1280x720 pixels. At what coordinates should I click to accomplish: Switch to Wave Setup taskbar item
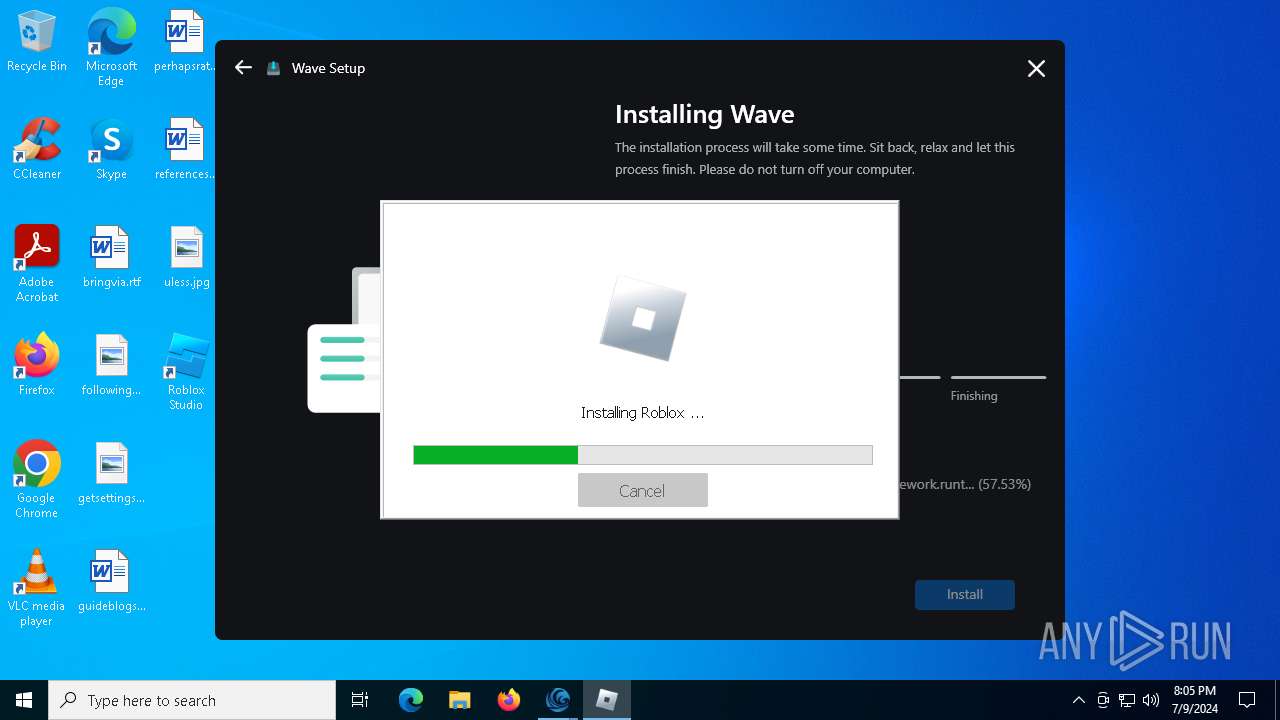[x=557, y=700]
